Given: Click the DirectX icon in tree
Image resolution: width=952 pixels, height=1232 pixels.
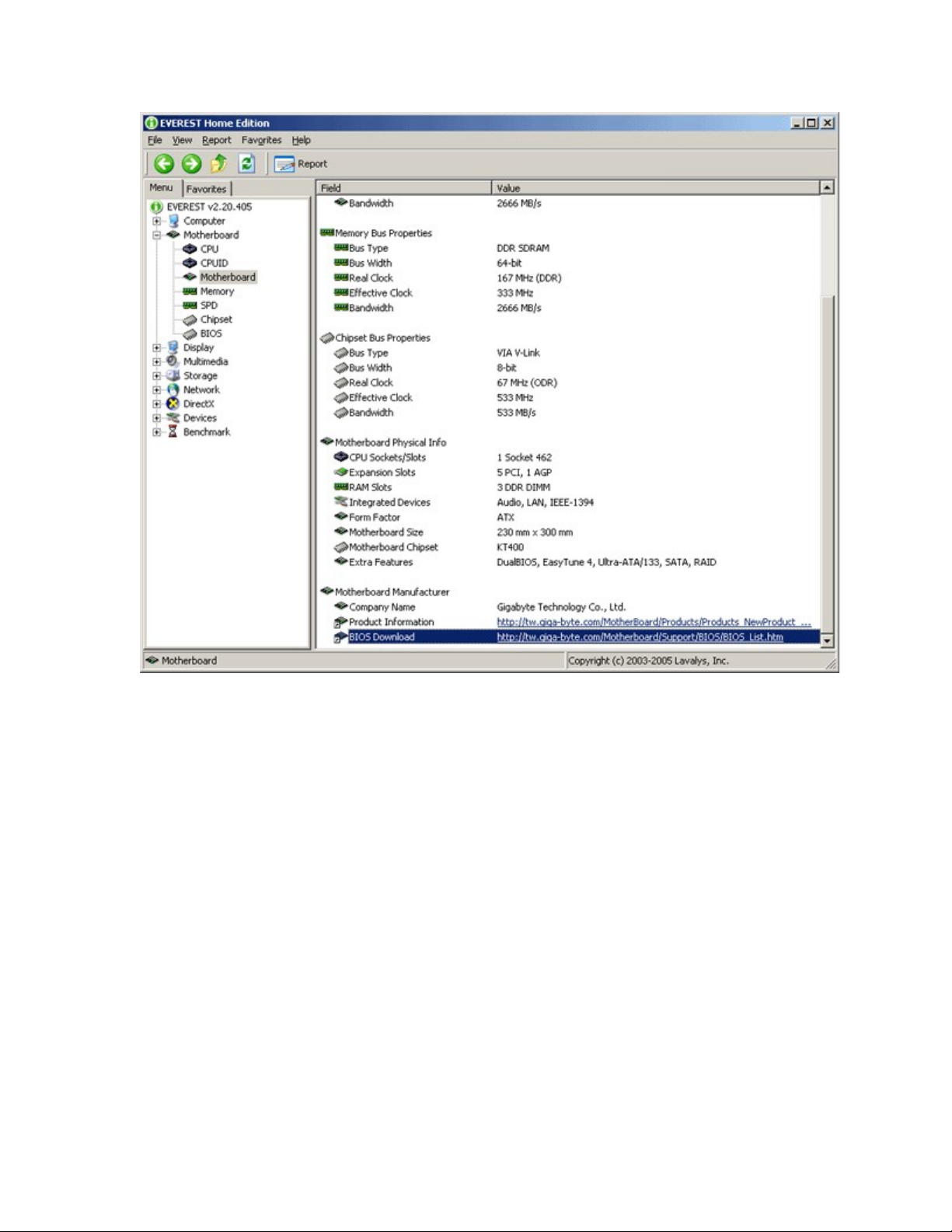Looking at the screenshot, I should point(173,404).
